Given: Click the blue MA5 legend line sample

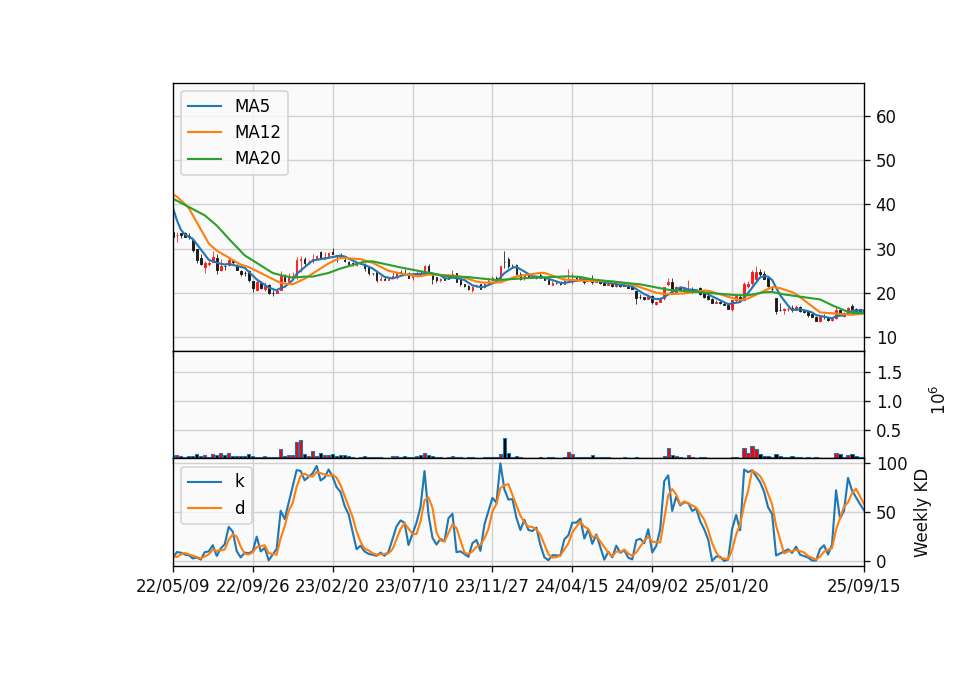Looking at the screenshot, I should (x=204, y=106).
